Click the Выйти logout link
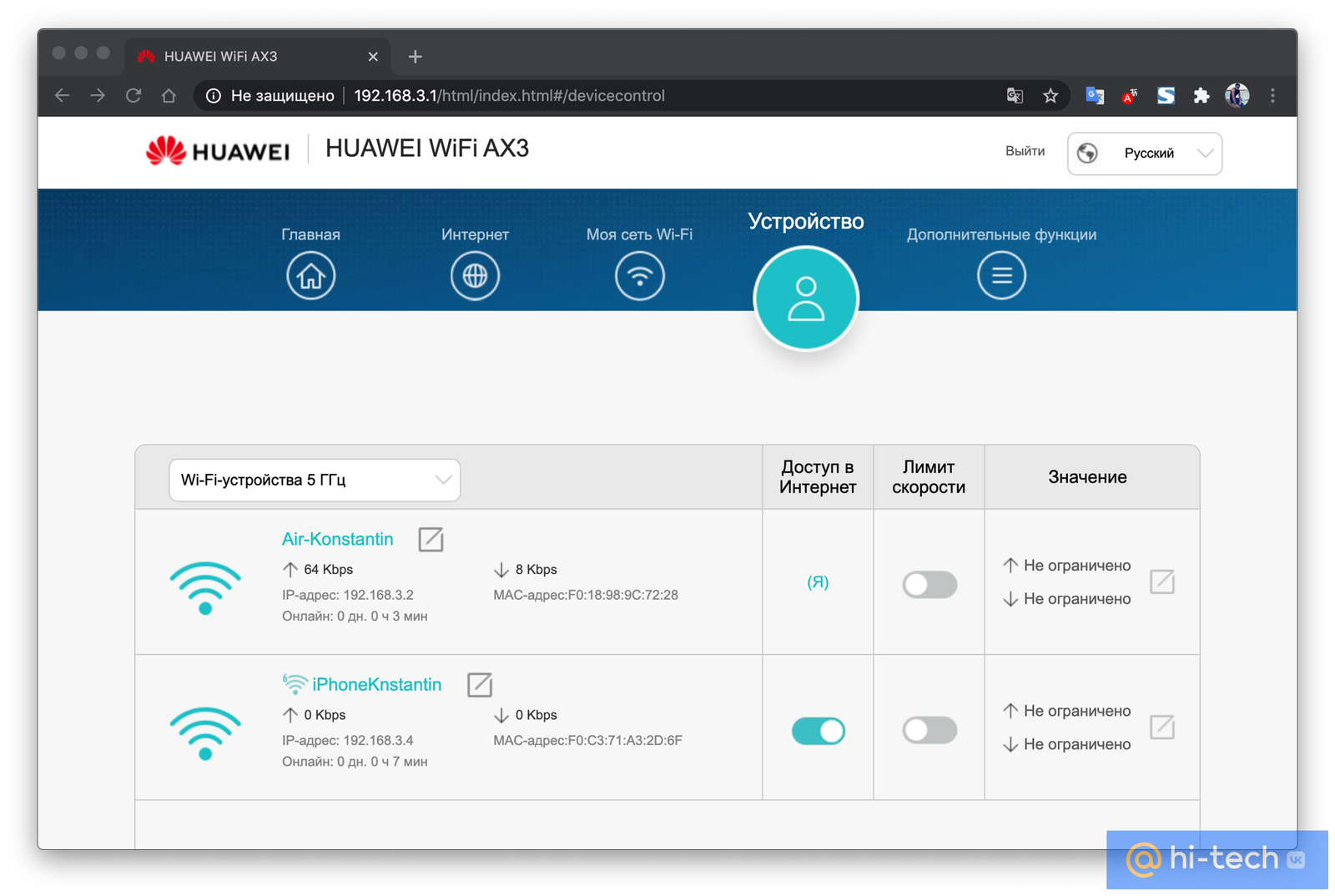This screenshot has width=1335, height=896. 1025,151
